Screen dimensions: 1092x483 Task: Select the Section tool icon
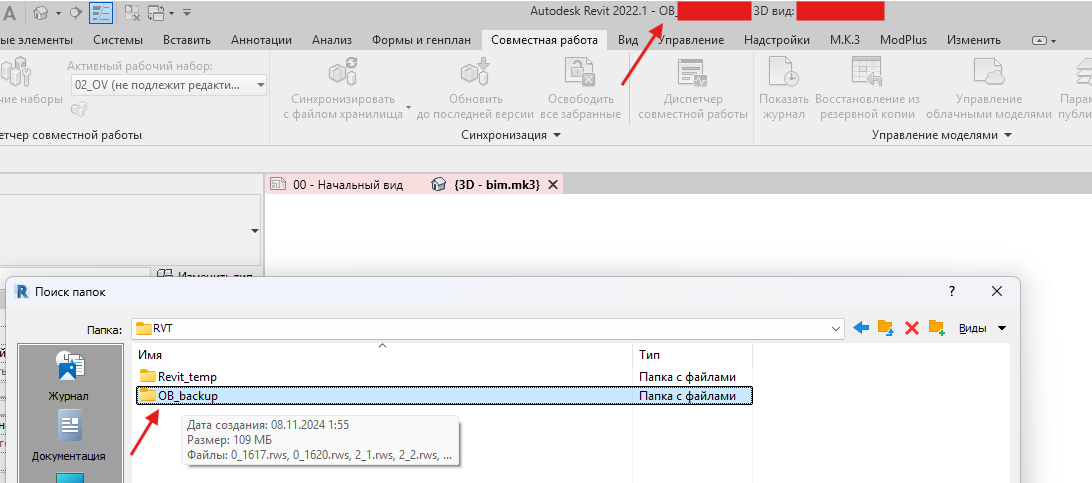[x=75, y=13]
